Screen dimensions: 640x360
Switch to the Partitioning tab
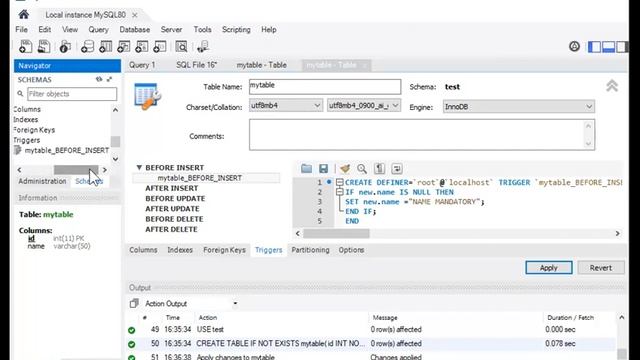(x=310, y=250)
